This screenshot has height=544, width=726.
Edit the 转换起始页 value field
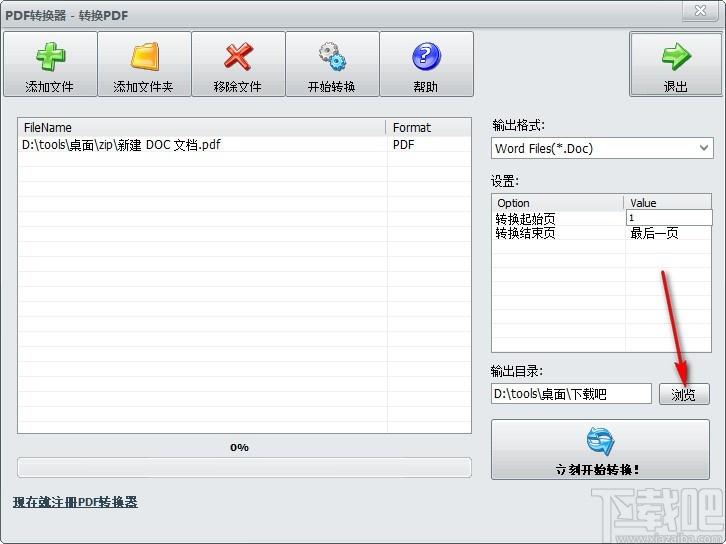click(669, 218)
